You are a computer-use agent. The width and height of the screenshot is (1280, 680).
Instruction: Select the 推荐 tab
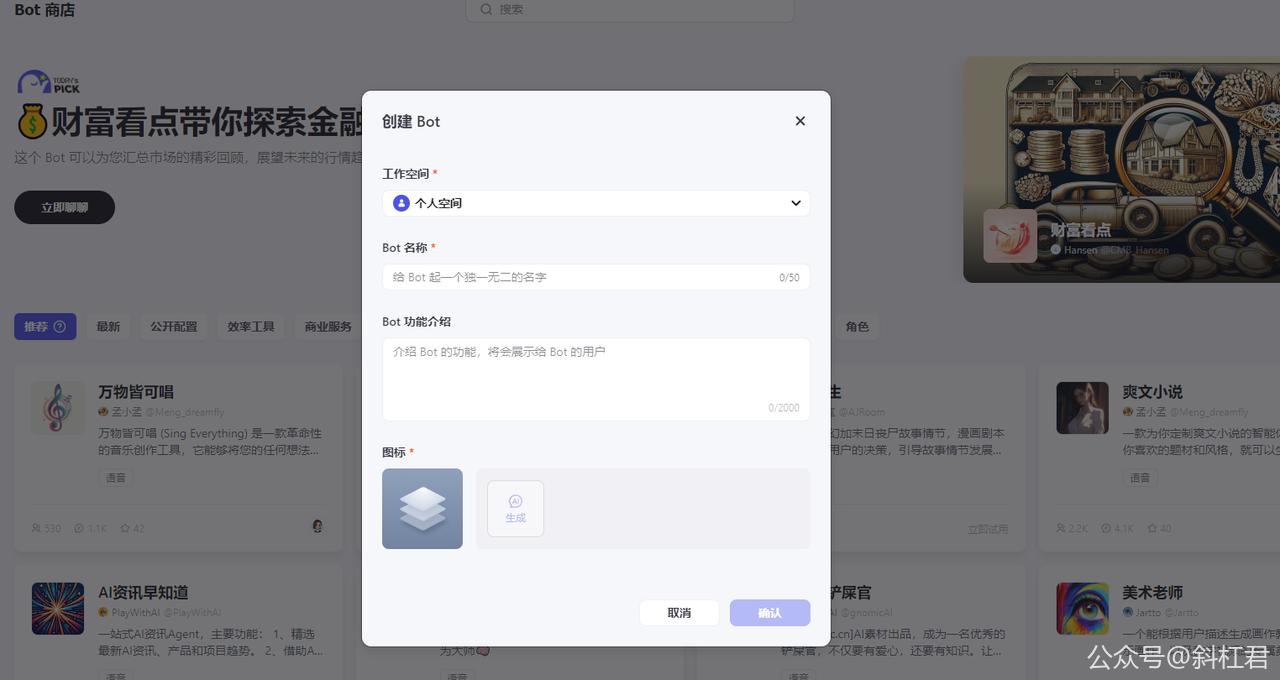(45, 326)
